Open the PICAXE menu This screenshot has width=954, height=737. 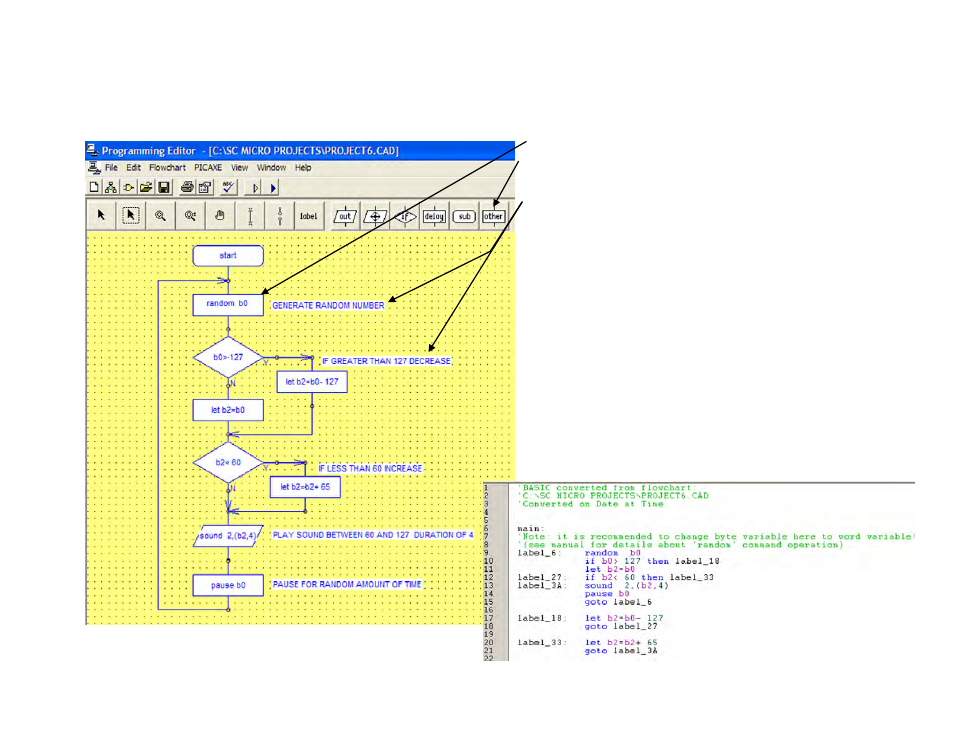(208, 167)
